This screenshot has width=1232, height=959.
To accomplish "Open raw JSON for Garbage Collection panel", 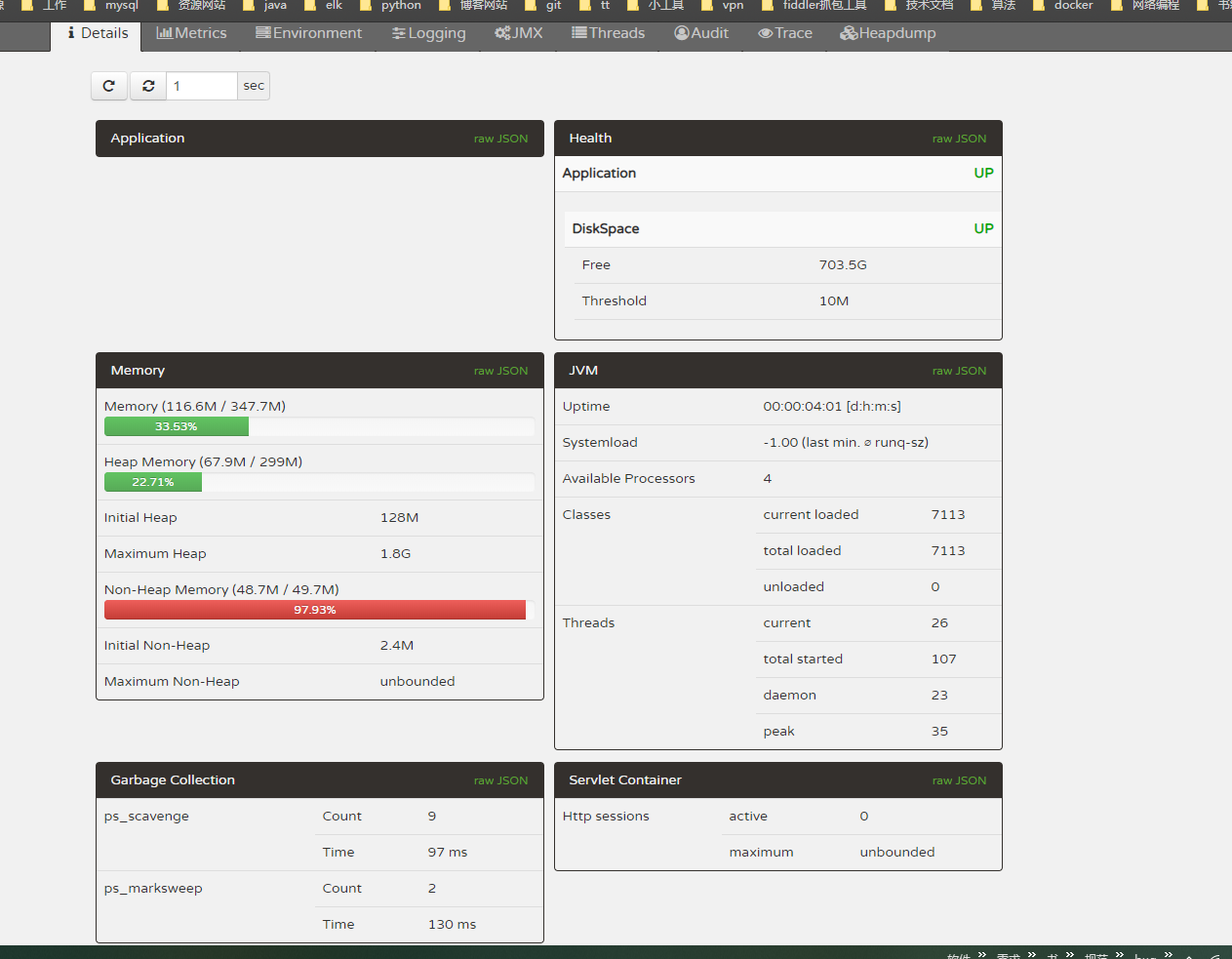I will coord(500,780).
